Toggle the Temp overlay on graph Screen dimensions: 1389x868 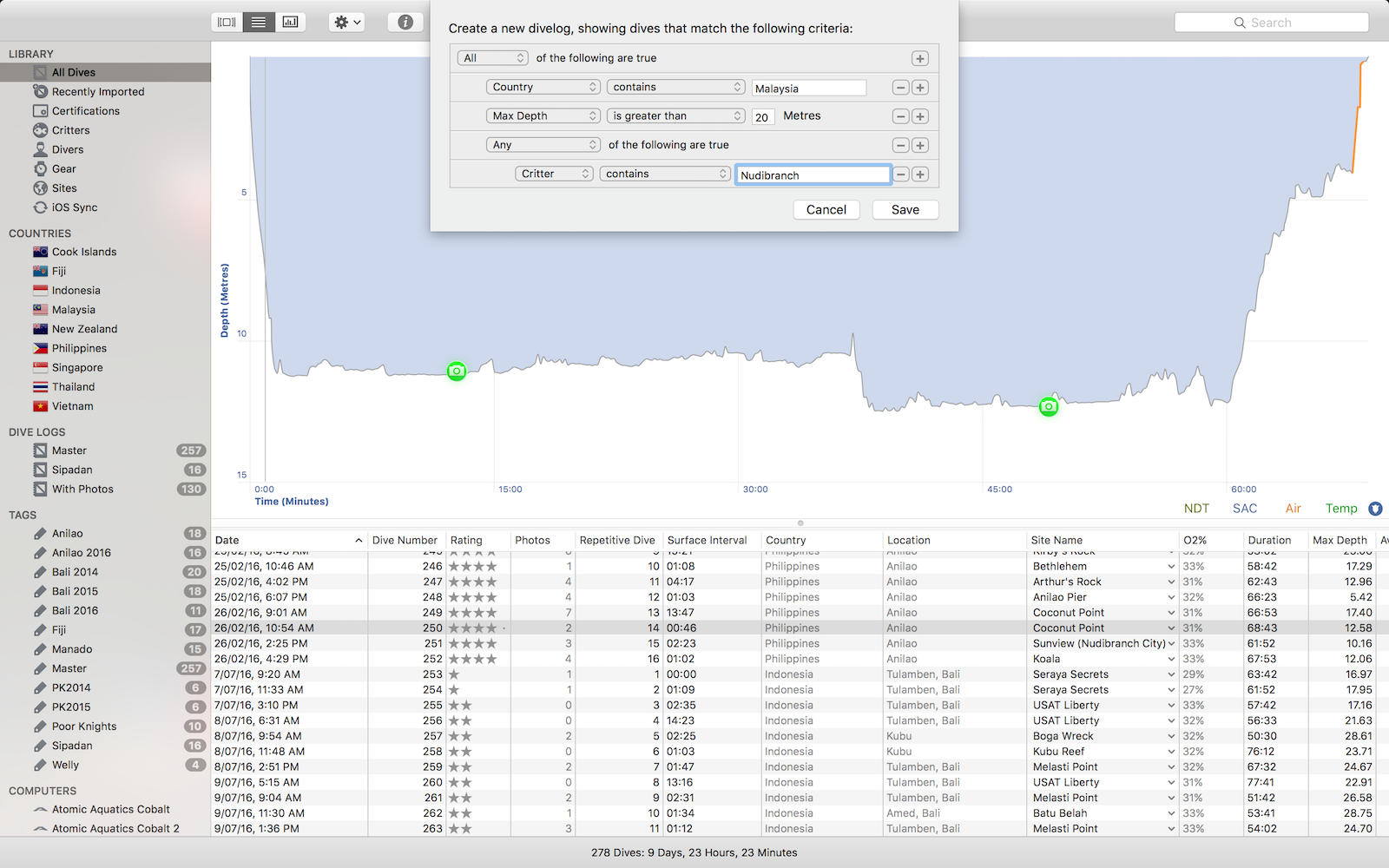[1340, 509]
